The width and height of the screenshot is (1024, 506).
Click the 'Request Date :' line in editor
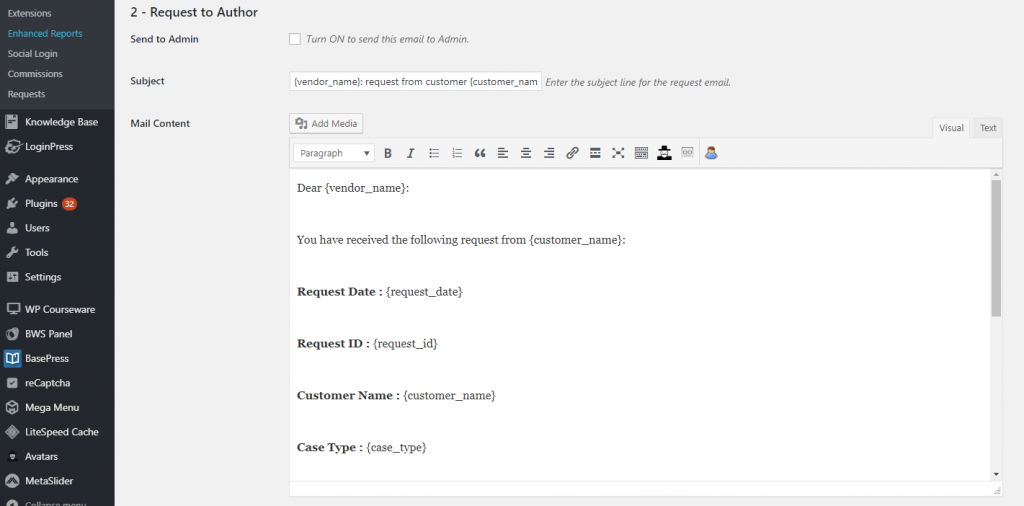[x=379, y=292]
